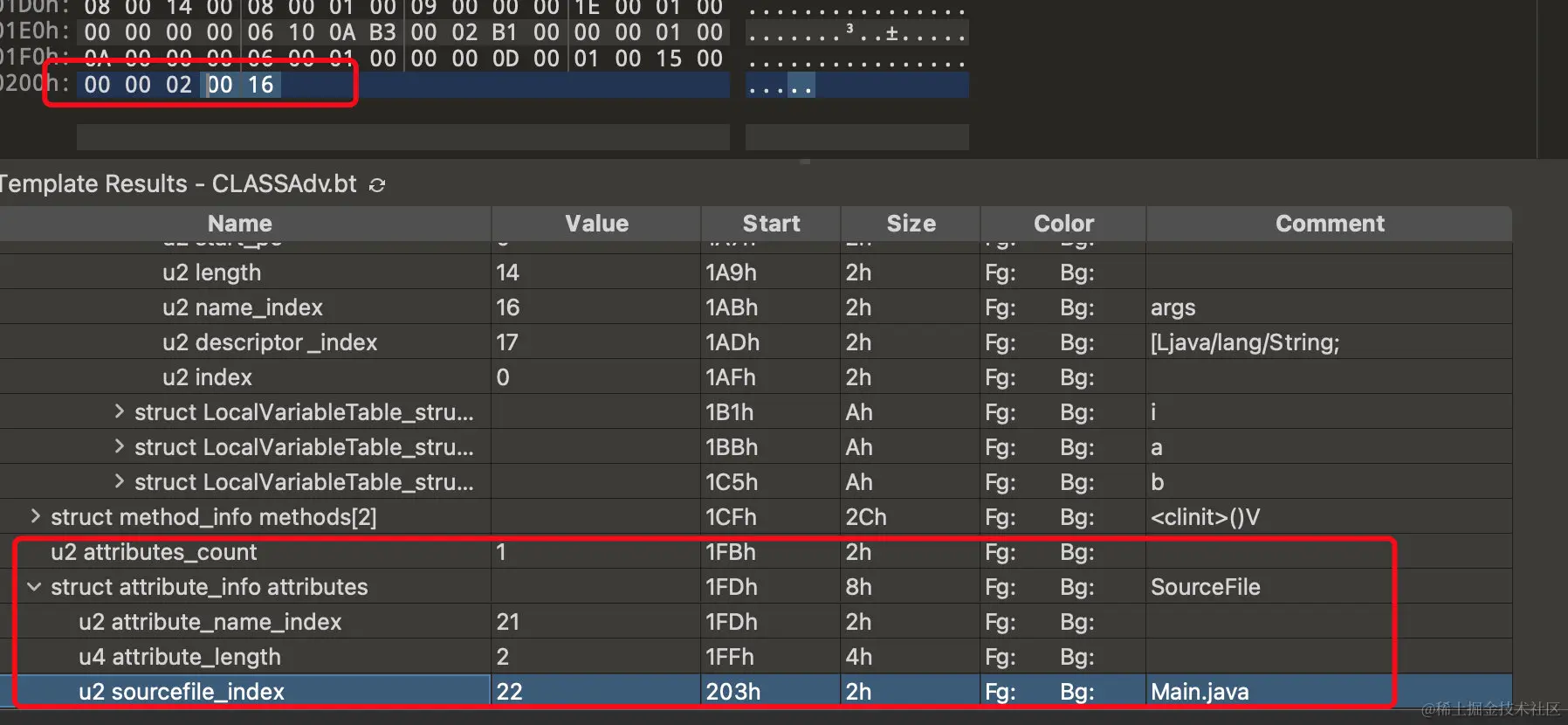Select the u2 name_index row
Screen dimensions: 1568x725
pyautogui.click(x=756, y=307)
